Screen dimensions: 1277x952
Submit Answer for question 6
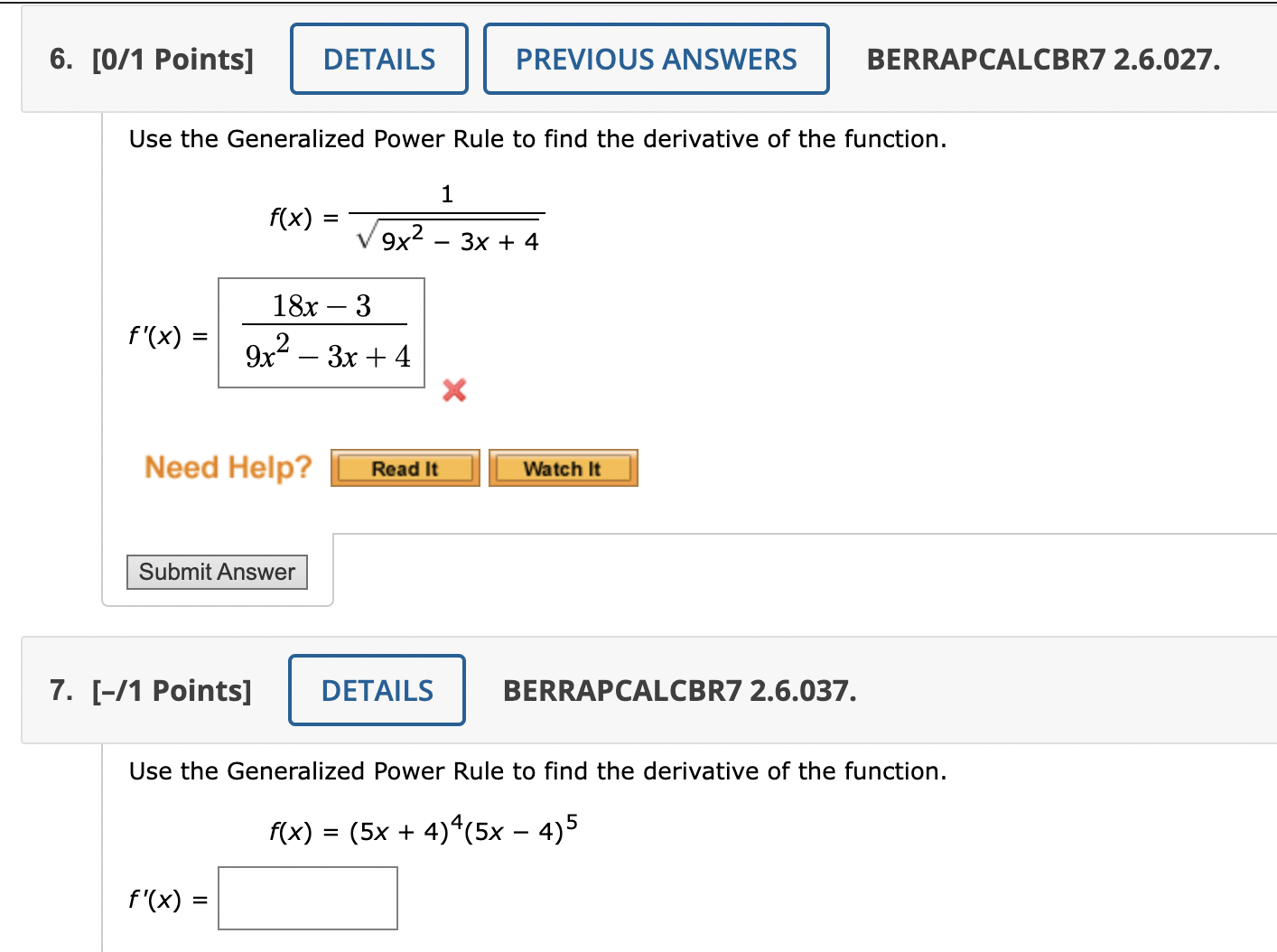coord(216,572)
